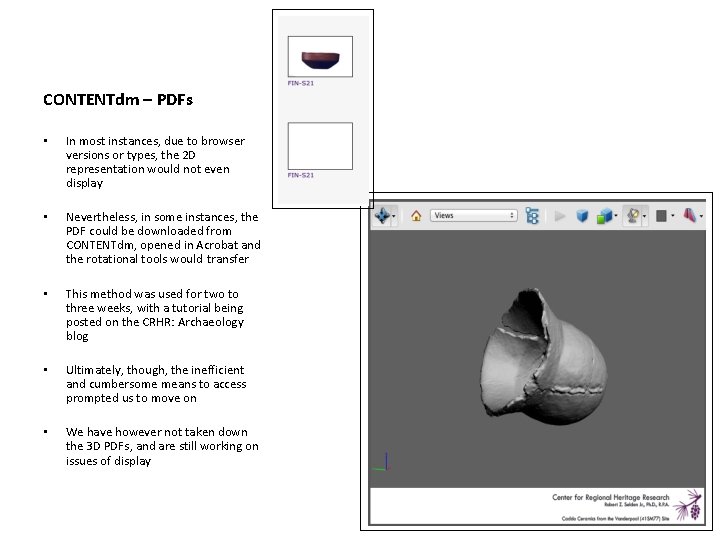Click the bullet starting 'We have however not'
Image resolution: width=720 pixels, height=540 pixels.
[162, 446]
